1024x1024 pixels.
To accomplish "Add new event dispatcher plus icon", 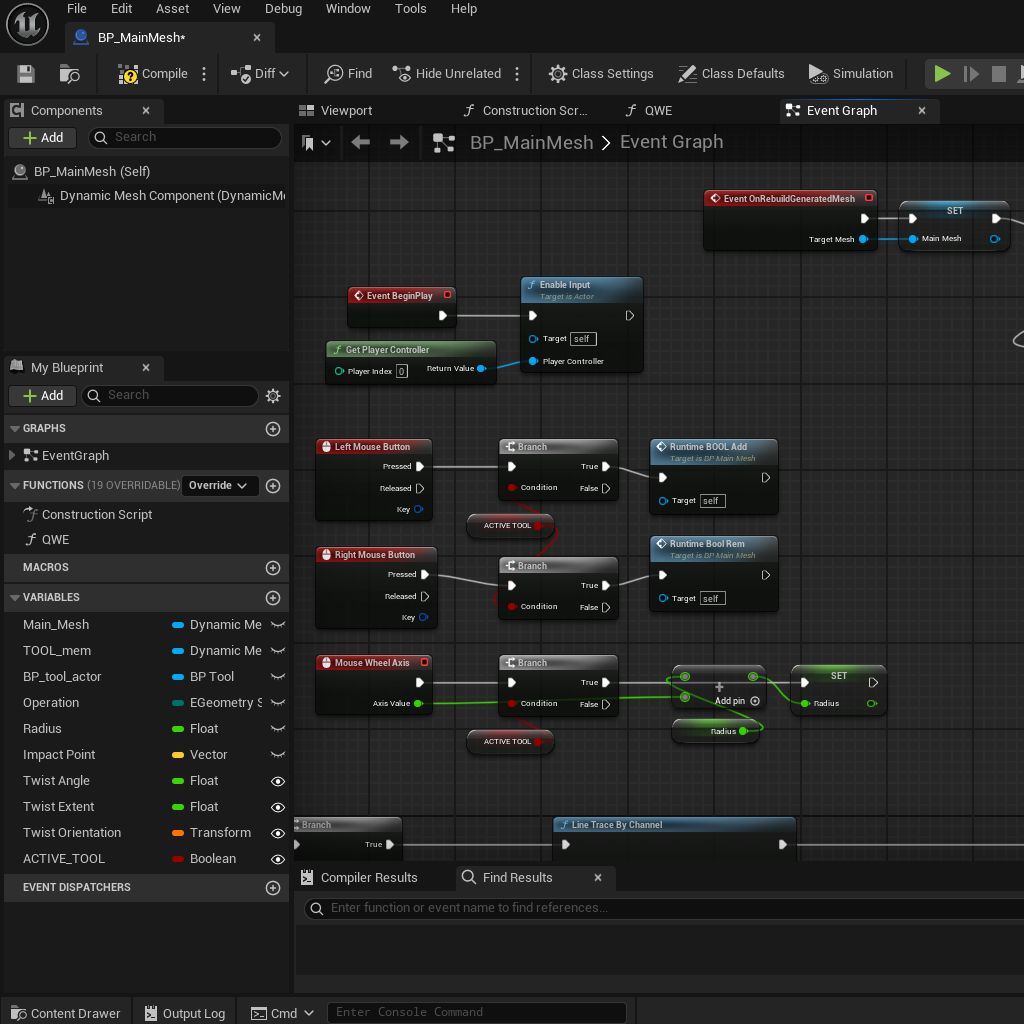I will [x=272, y=888].
